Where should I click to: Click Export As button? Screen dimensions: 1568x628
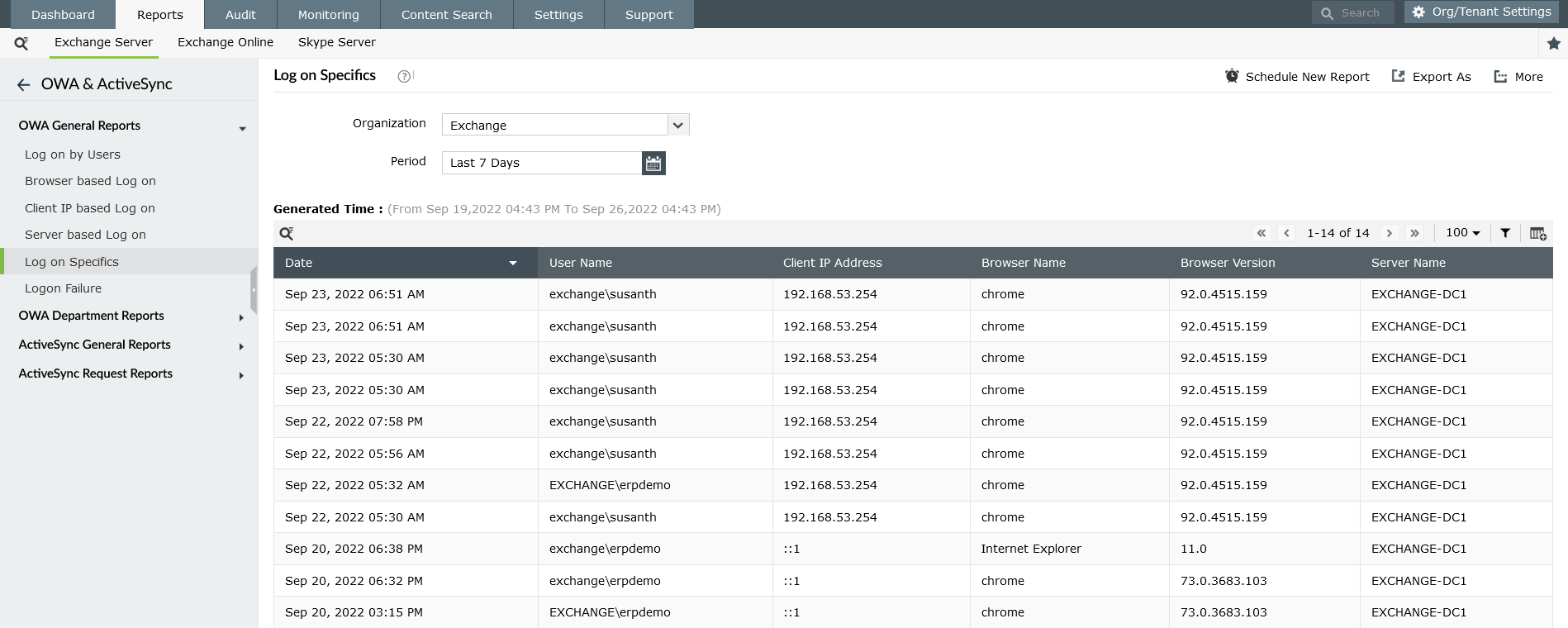pos(1432,77)
